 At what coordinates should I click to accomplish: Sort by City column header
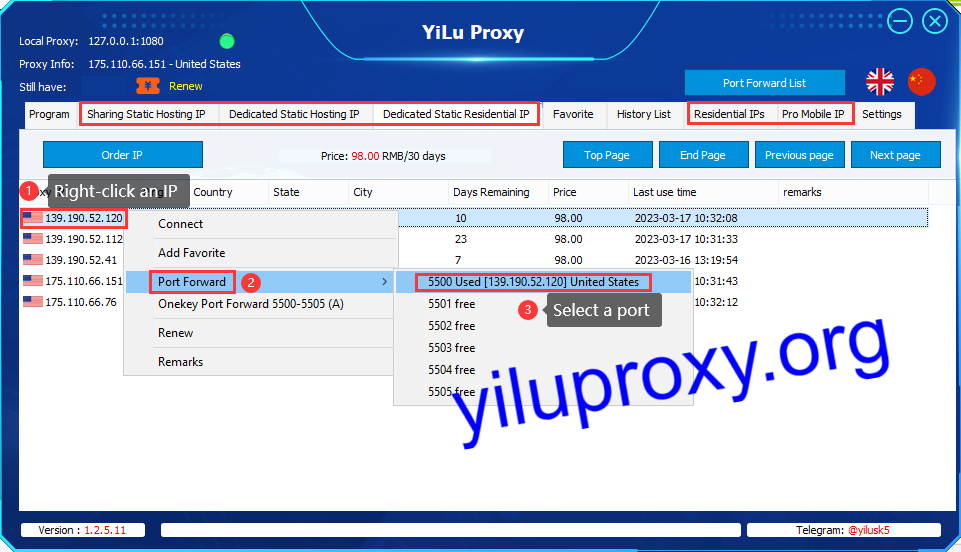(398, 192)
